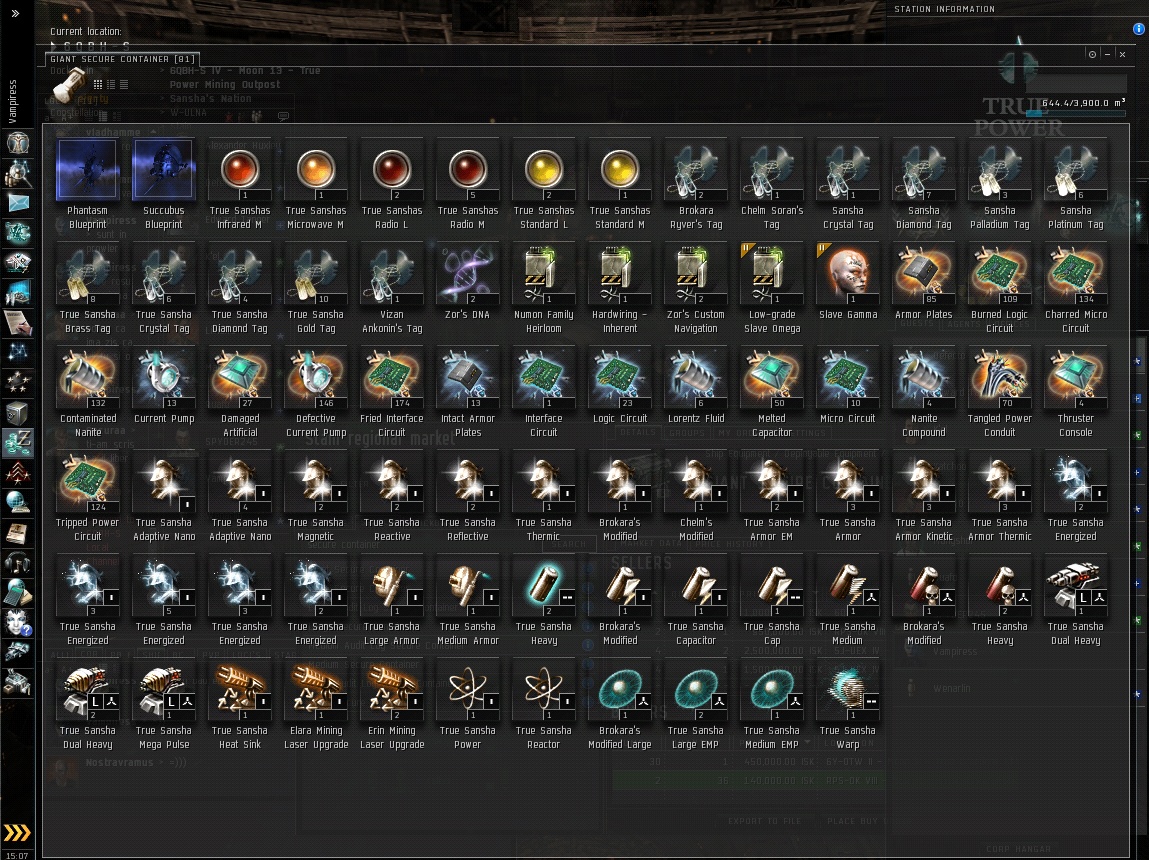Select the Contaminated Nanite stack
The image size is (1149, 860).
[87, 393]
